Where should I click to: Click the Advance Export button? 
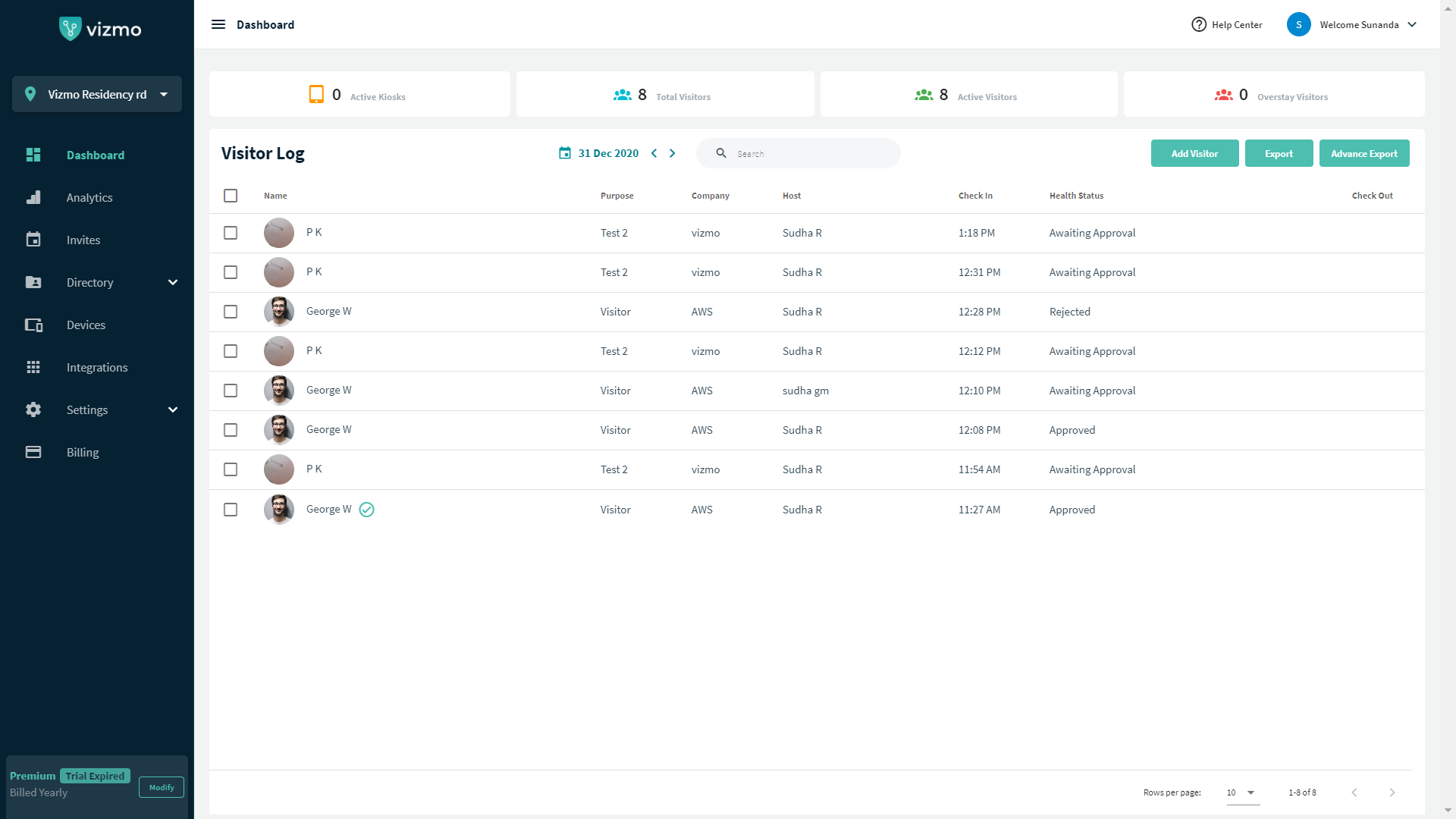(1363, 153)
